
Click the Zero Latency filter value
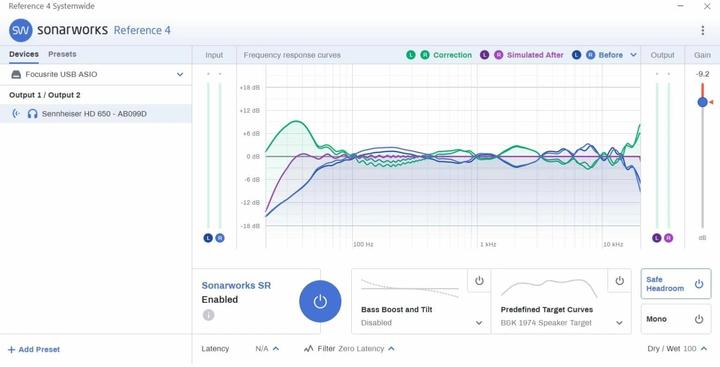pyautogui.click(x=361, y=349)
